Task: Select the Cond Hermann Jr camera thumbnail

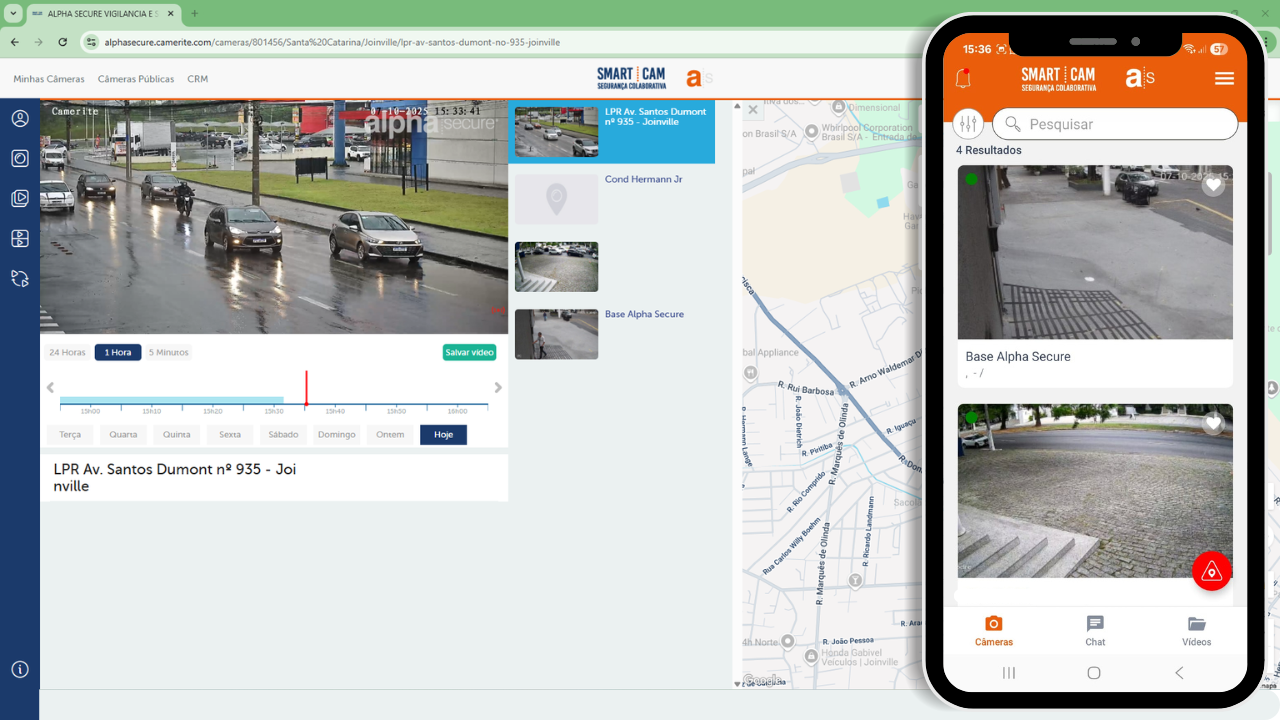Action: point(556,199)
